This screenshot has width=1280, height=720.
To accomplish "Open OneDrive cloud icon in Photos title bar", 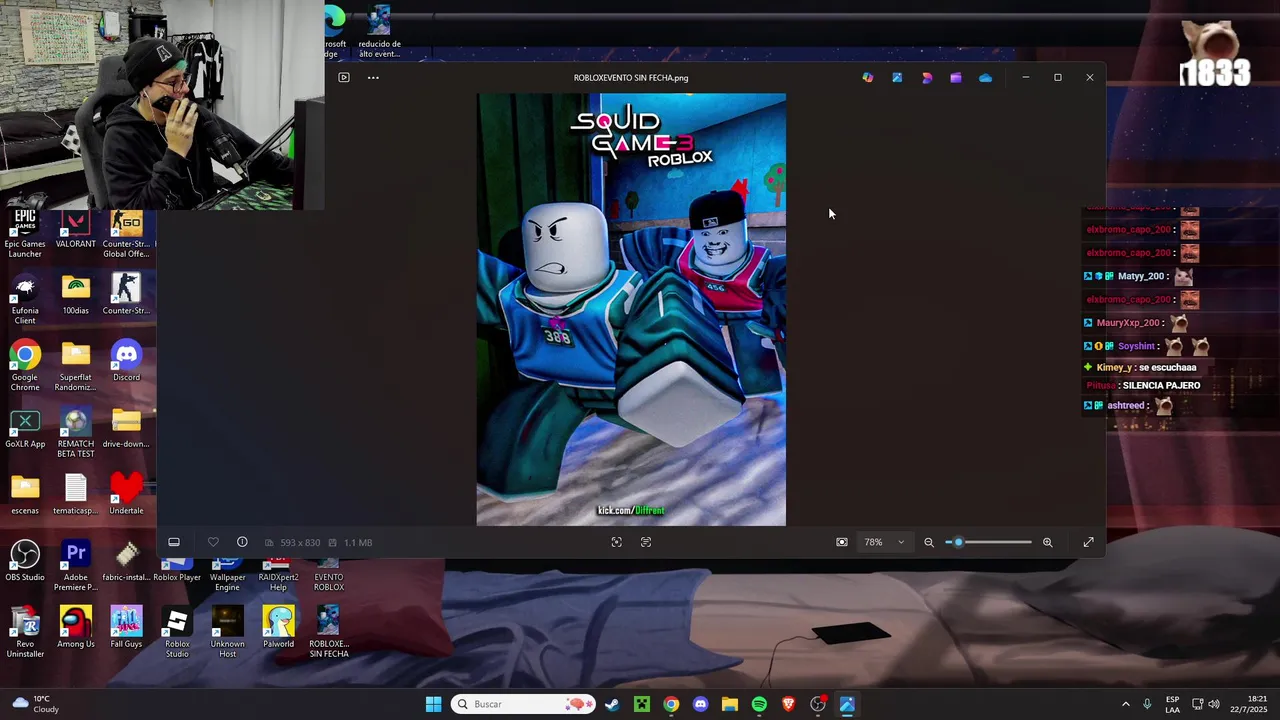I will (985, 77).
